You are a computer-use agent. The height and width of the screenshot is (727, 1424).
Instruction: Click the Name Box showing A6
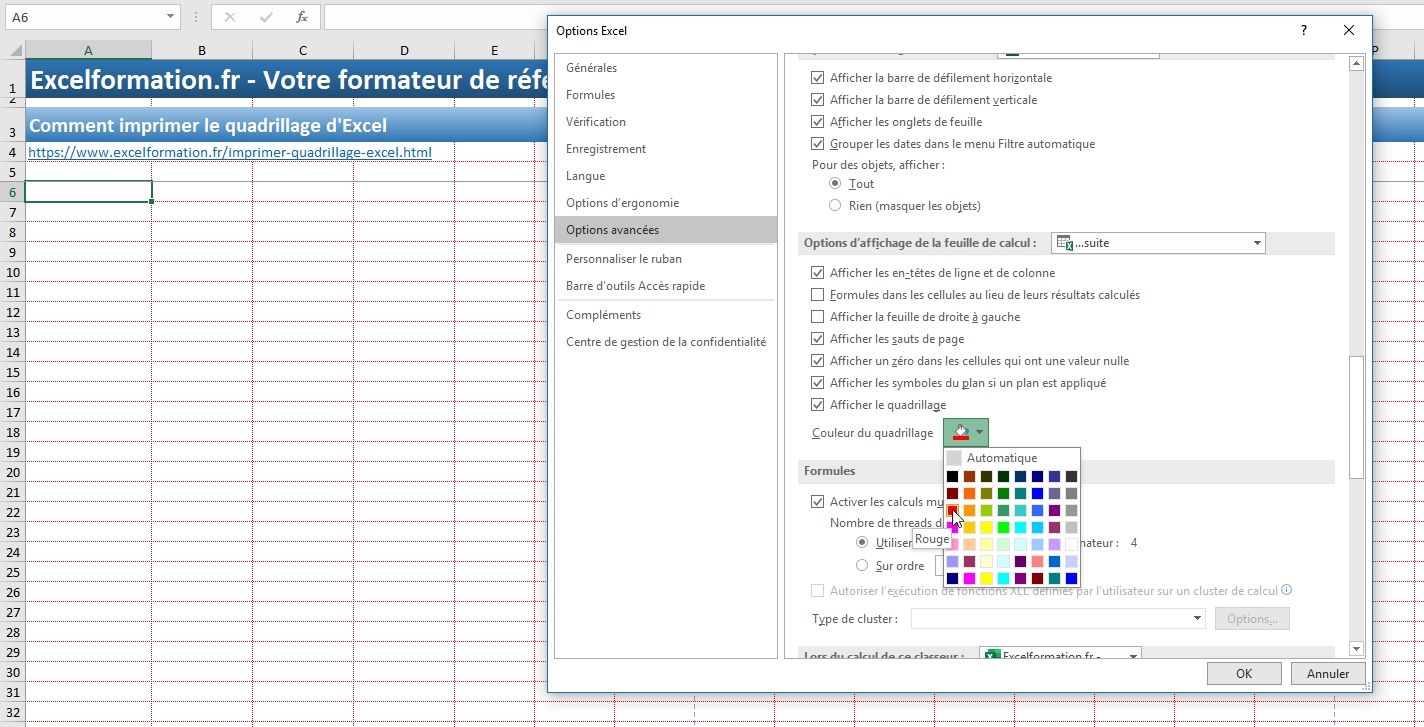[x=83, y=17]
